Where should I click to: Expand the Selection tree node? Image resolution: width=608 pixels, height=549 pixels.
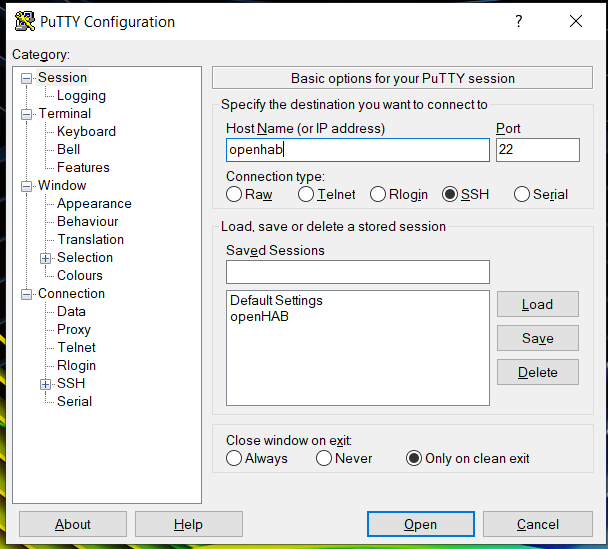[45, 258]
